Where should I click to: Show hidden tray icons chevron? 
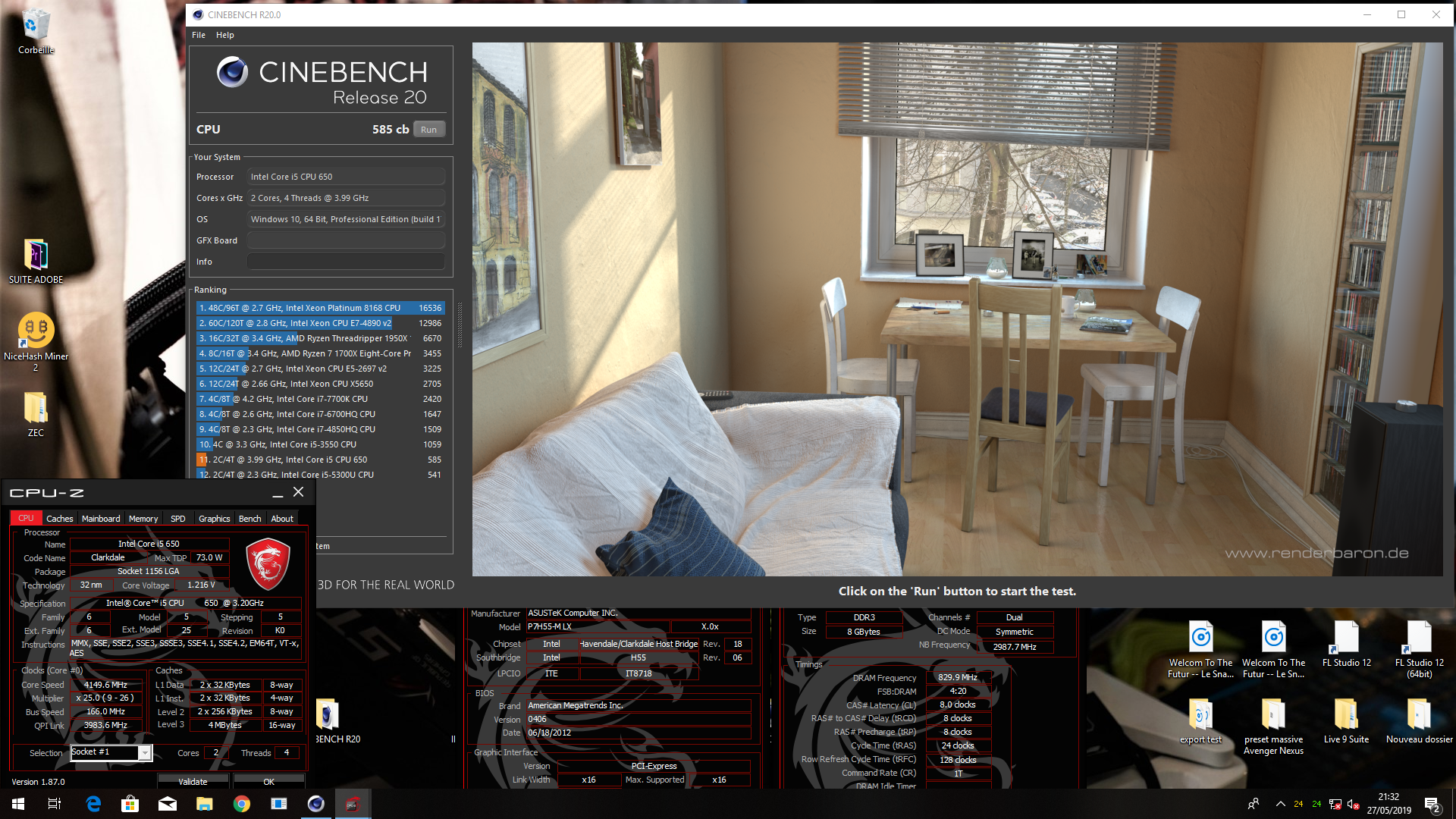(x=1280, y=804)
